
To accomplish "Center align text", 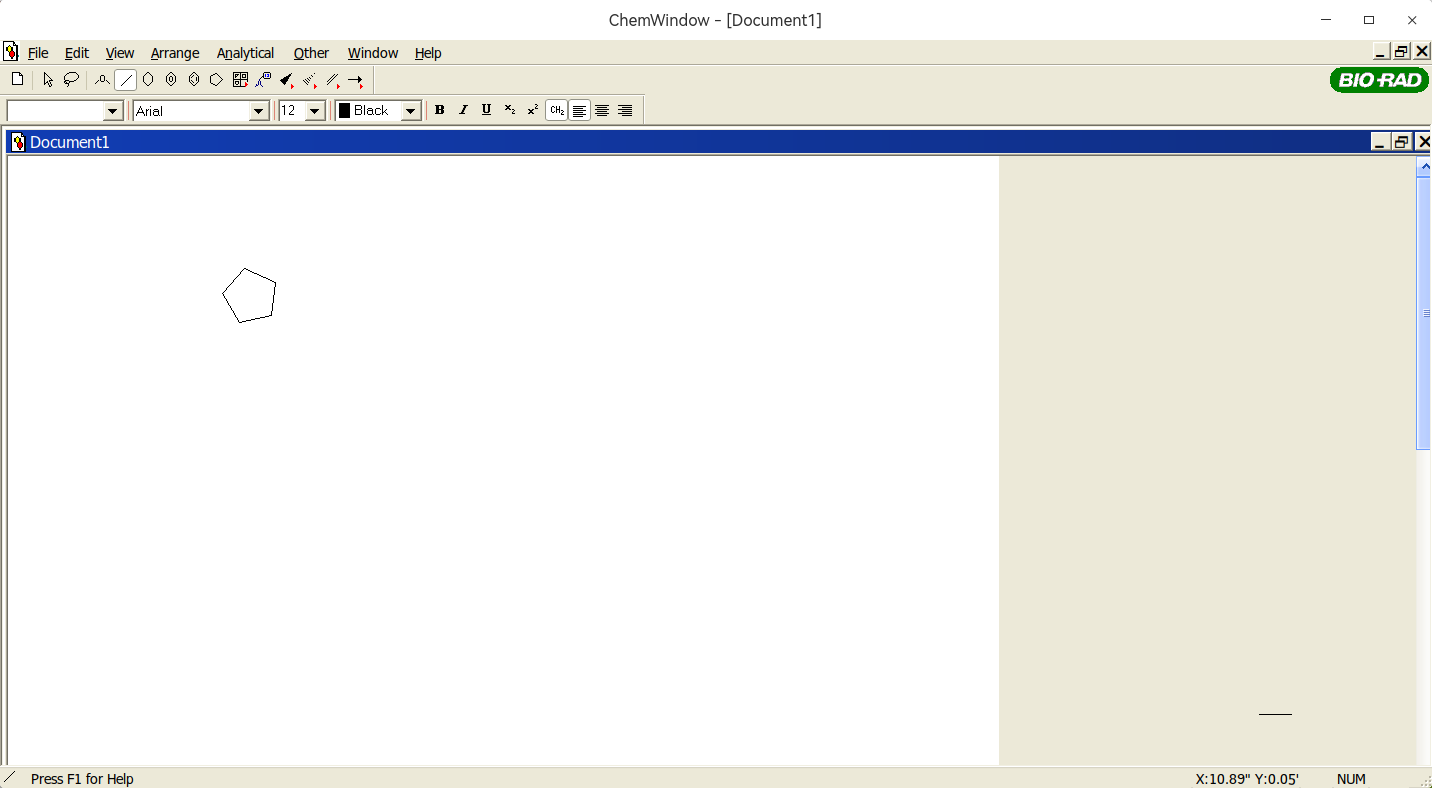I will [x=602, y=110].
